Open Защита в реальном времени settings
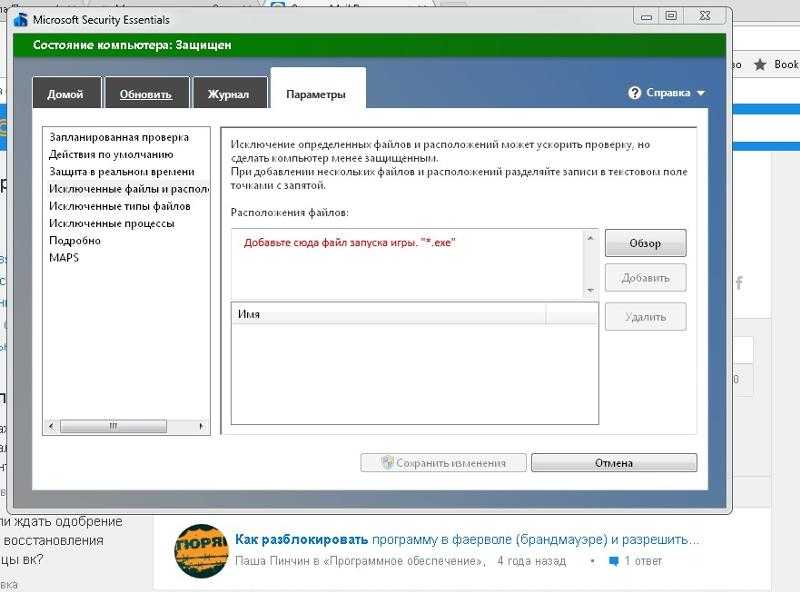 pyautogui.click(x=121, y=171)
